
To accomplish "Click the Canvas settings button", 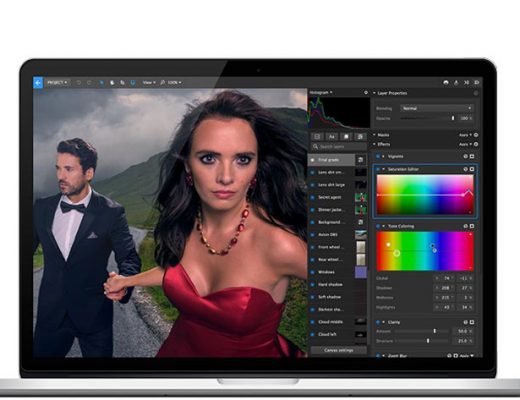I will coord(338,350).
